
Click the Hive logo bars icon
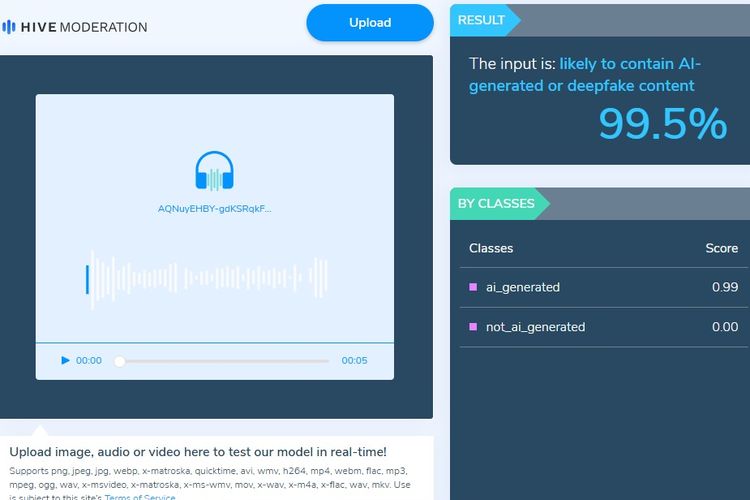[x=8, y=27]
